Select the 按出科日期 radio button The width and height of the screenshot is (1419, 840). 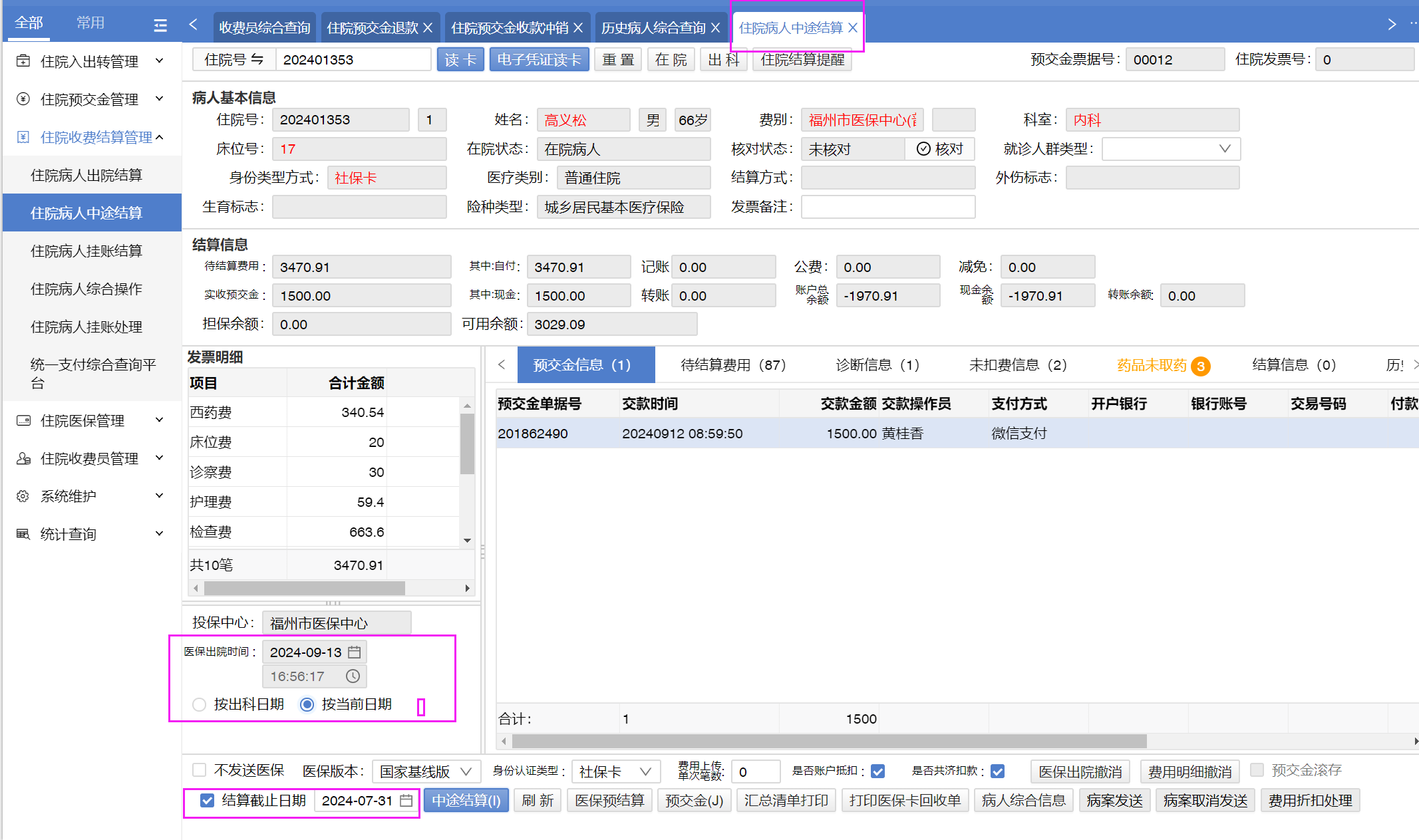tap(199, 704)
